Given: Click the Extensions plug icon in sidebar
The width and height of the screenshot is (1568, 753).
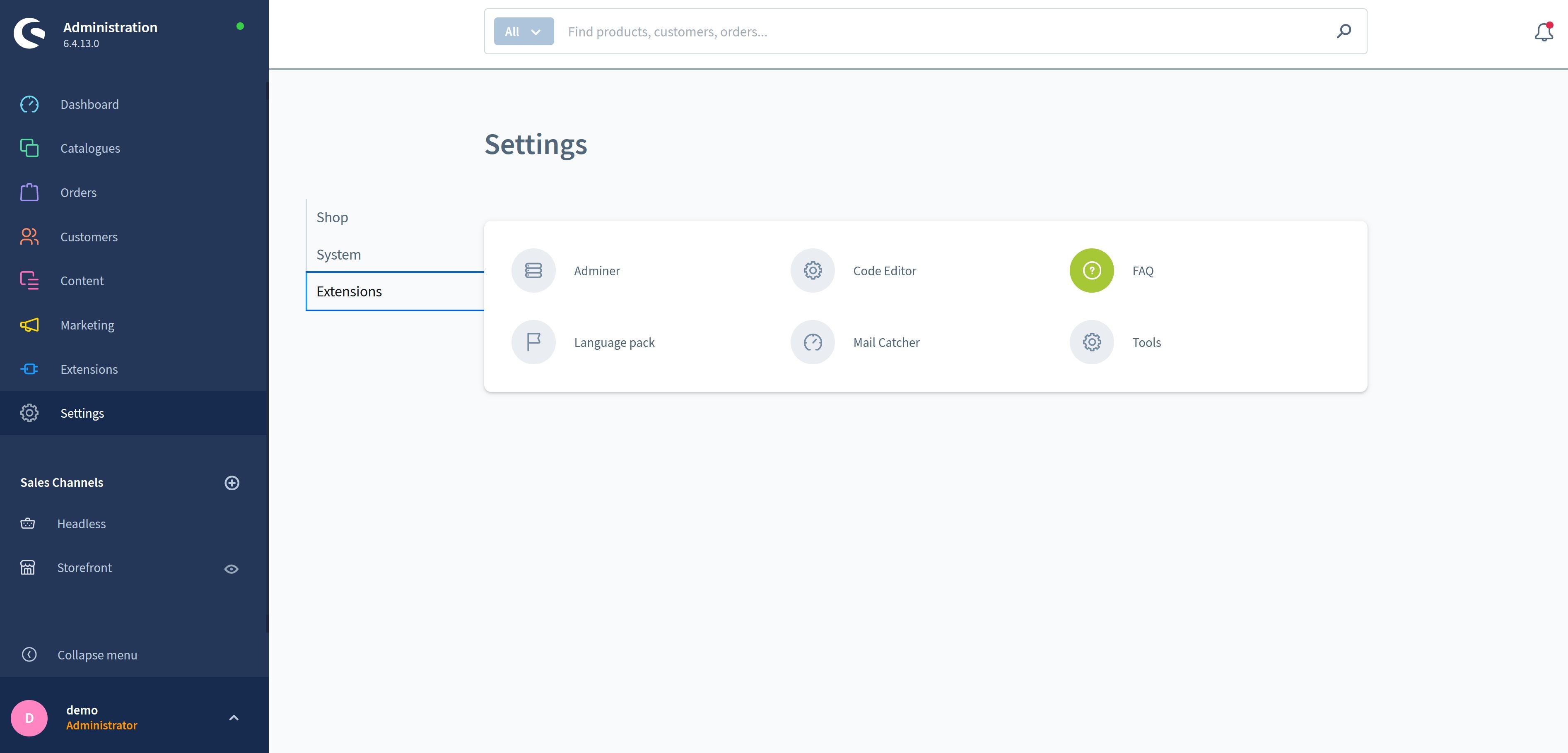Looking at the screenshot, I should 29,369.
